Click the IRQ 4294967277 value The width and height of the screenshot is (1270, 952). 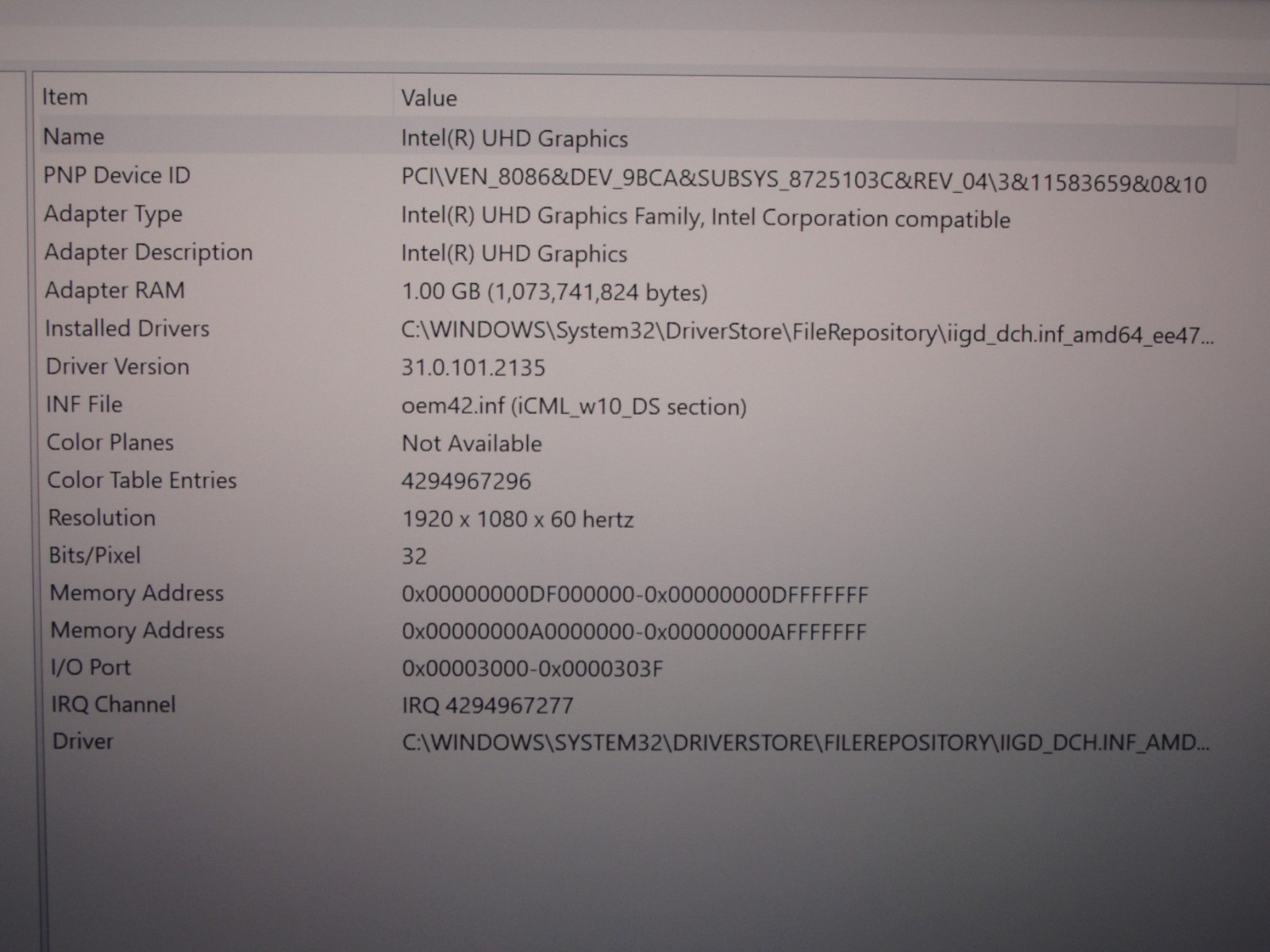pos(487,705)
